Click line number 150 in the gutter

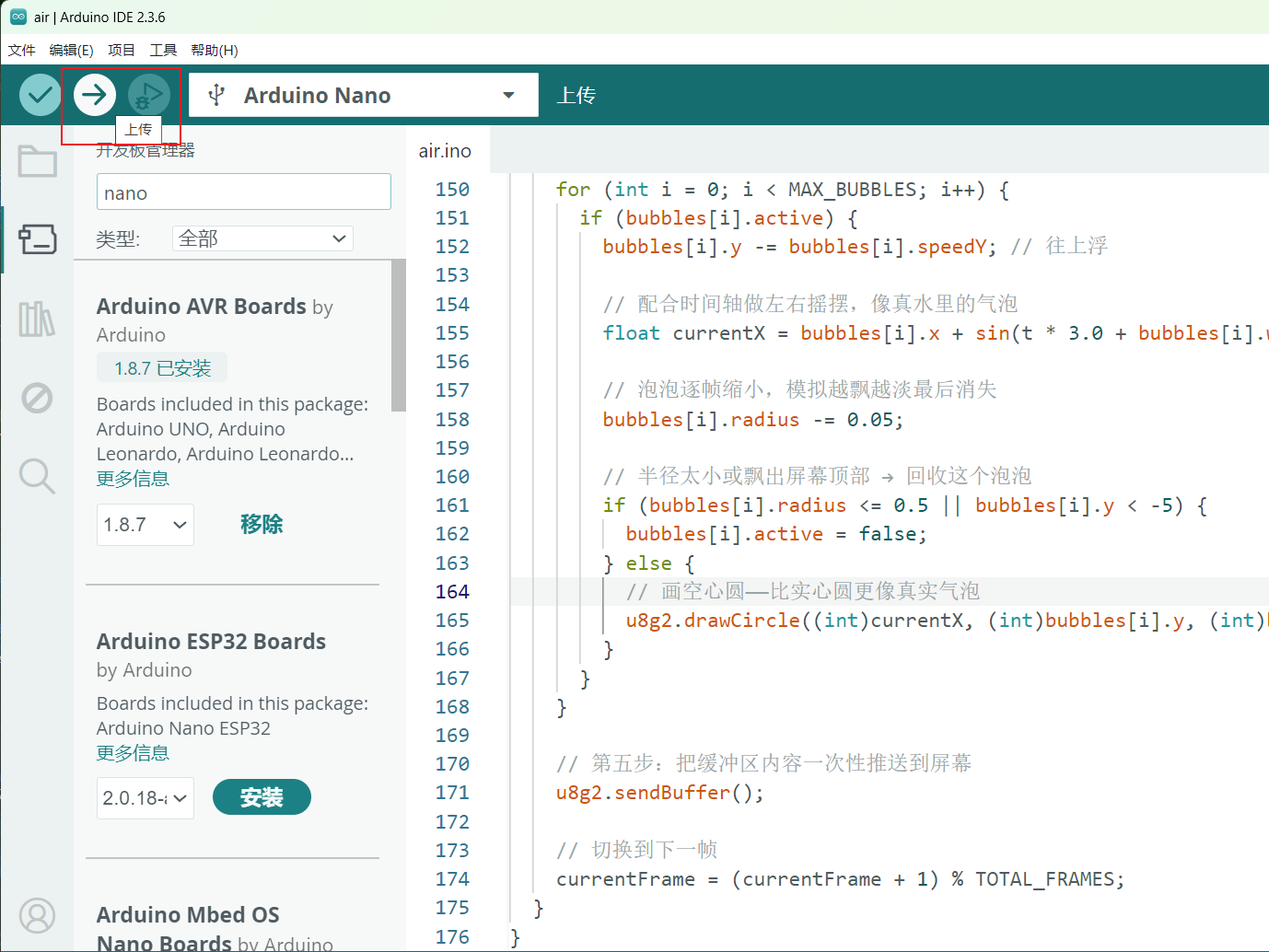click(452, 190)
